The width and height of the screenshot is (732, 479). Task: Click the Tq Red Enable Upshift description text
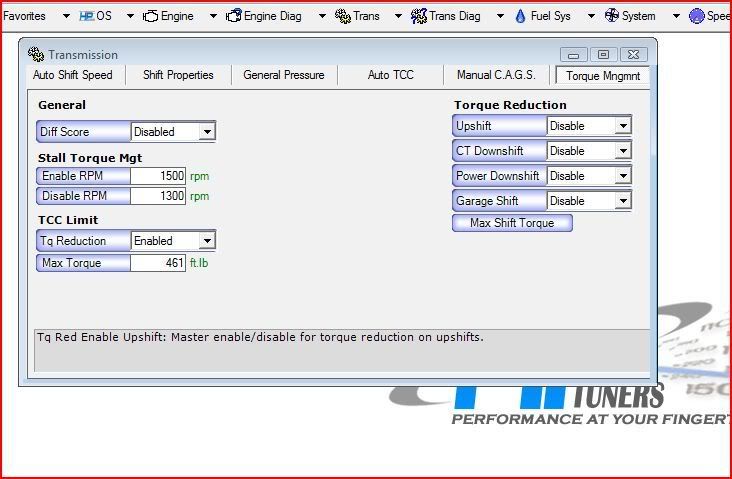pyautogui.click(x=260, y=337)
